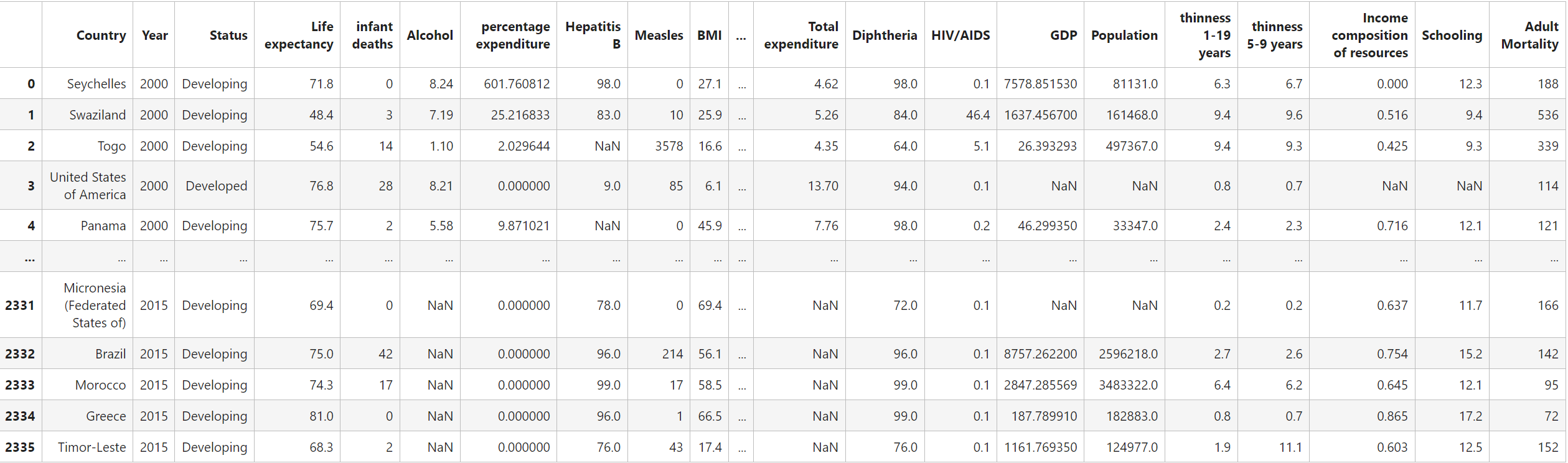Click the Life expectancy column header
The image size is (1568, 463).
[298, 35]
